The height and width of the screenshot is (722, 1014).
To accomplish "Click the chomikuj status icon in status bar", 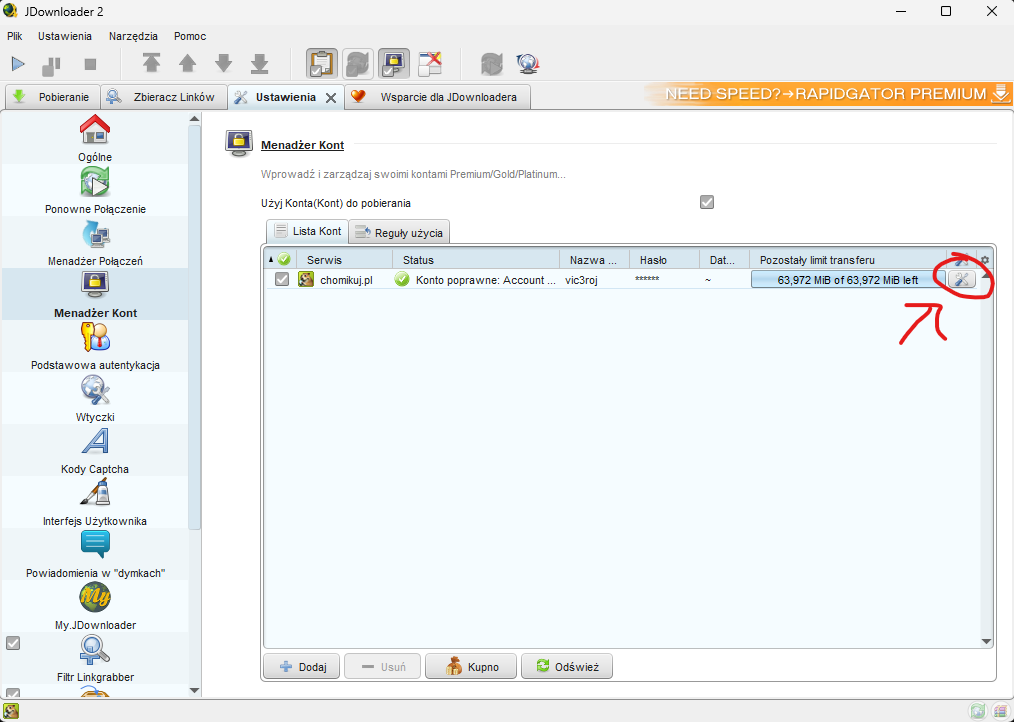I will click(11, 710).
